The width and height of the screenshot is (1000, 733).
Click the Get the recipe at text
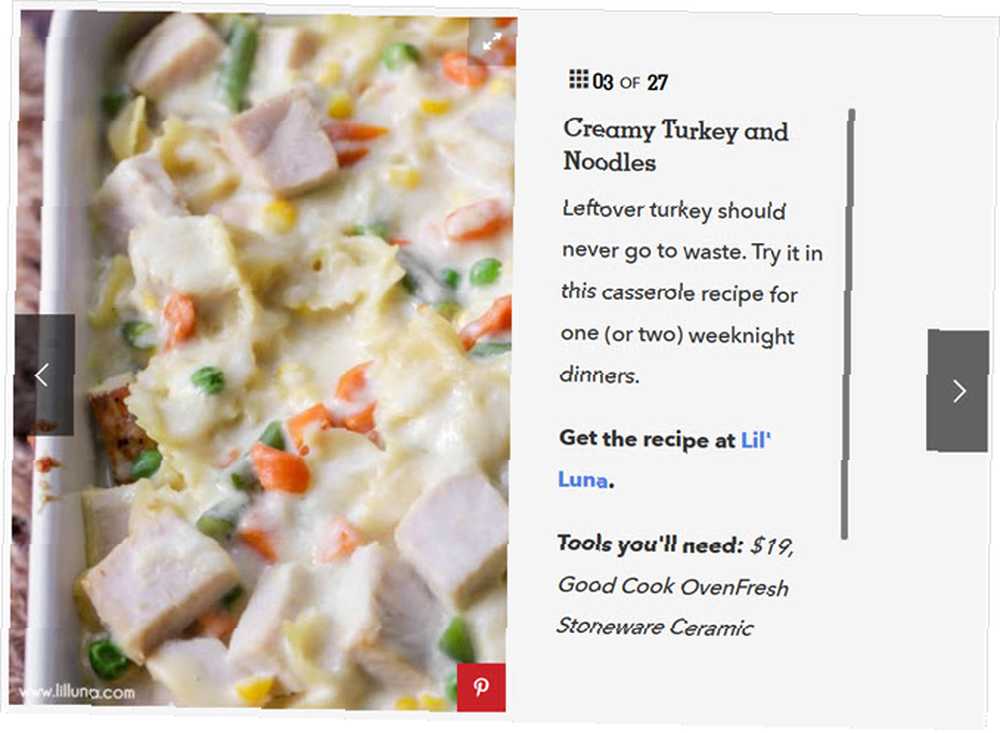click(647, 439)
